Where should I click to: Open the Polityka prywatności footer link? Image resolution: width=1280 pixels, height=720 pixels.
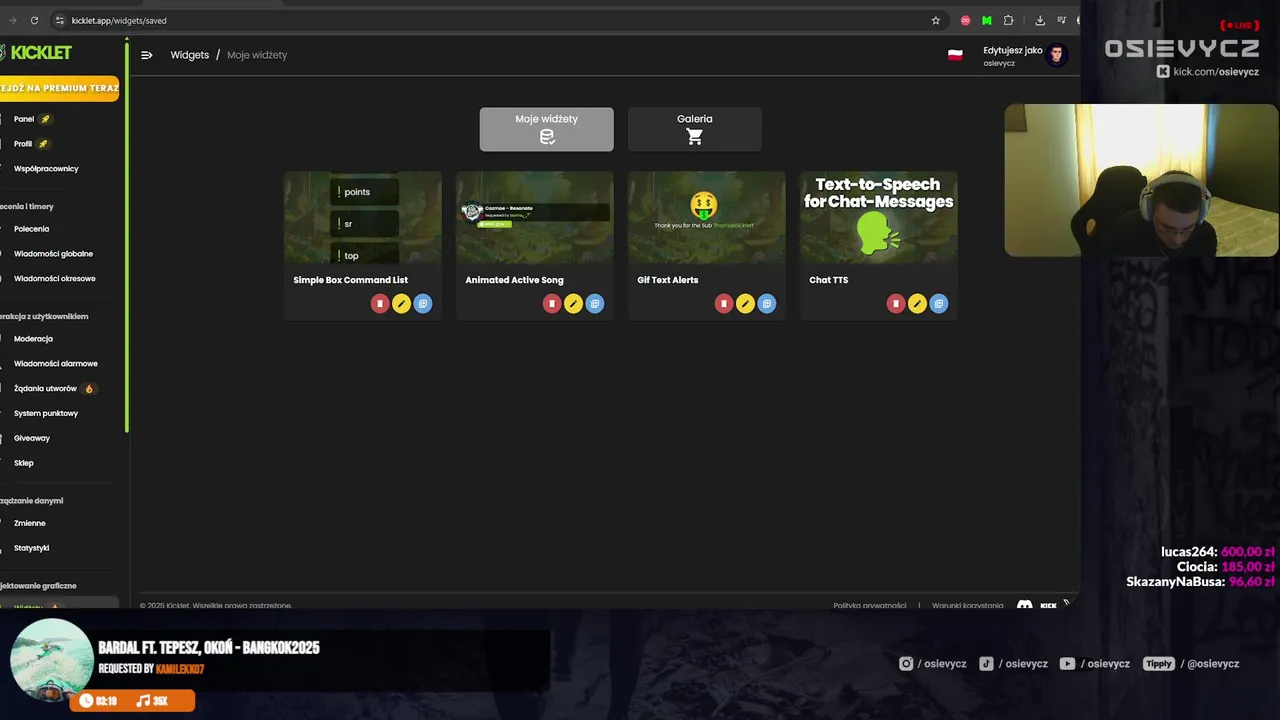(x=870, y=605)
